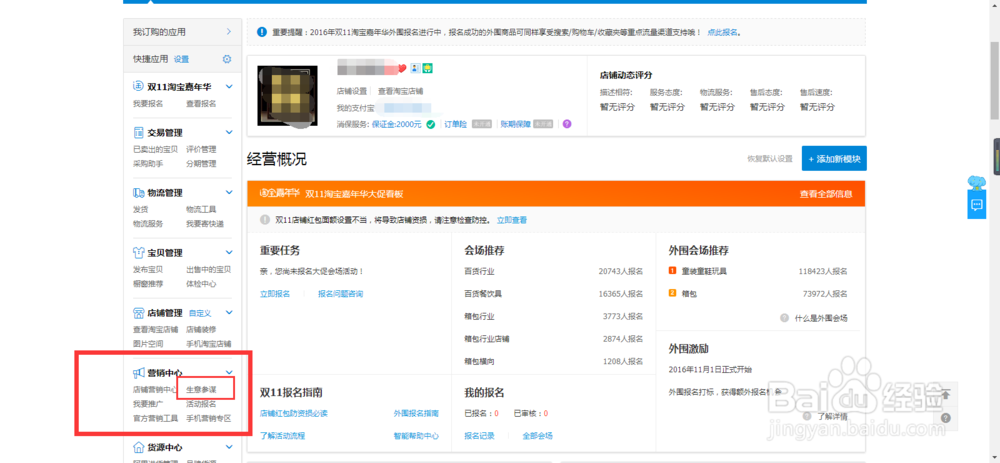The image size is (1000, 463).
Task: Collapse the 店铺管理 section chevron
Action: pos(230,313)
